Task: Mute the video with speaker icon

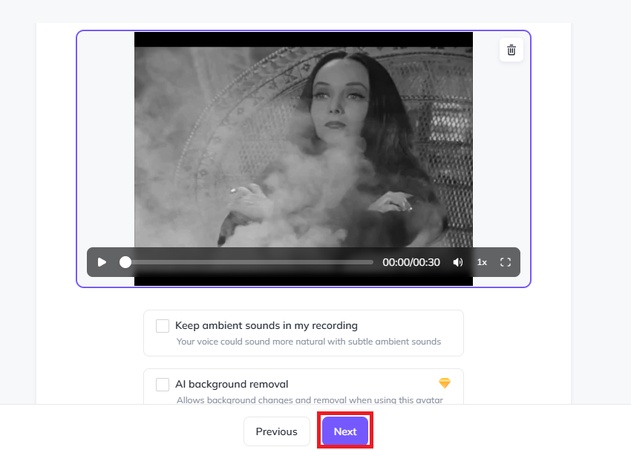Action: (458, 262)
